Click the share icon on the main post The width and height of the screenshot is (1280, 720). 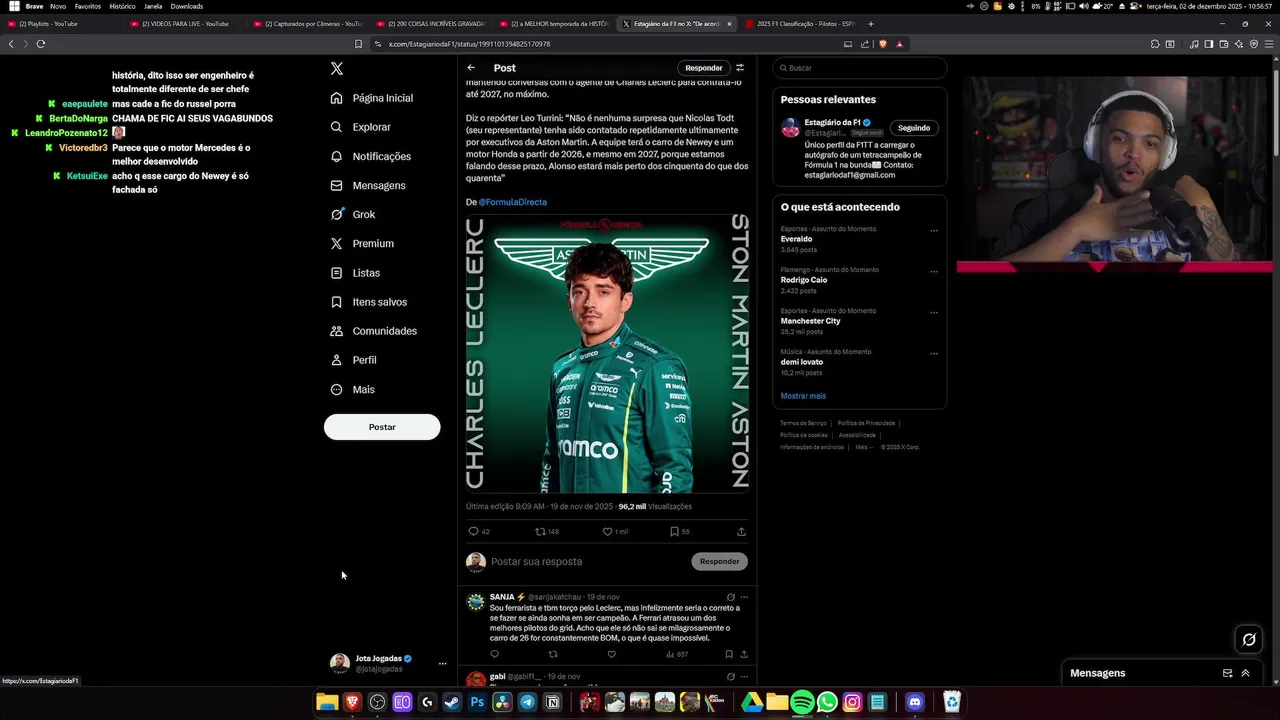click(741, 531)
